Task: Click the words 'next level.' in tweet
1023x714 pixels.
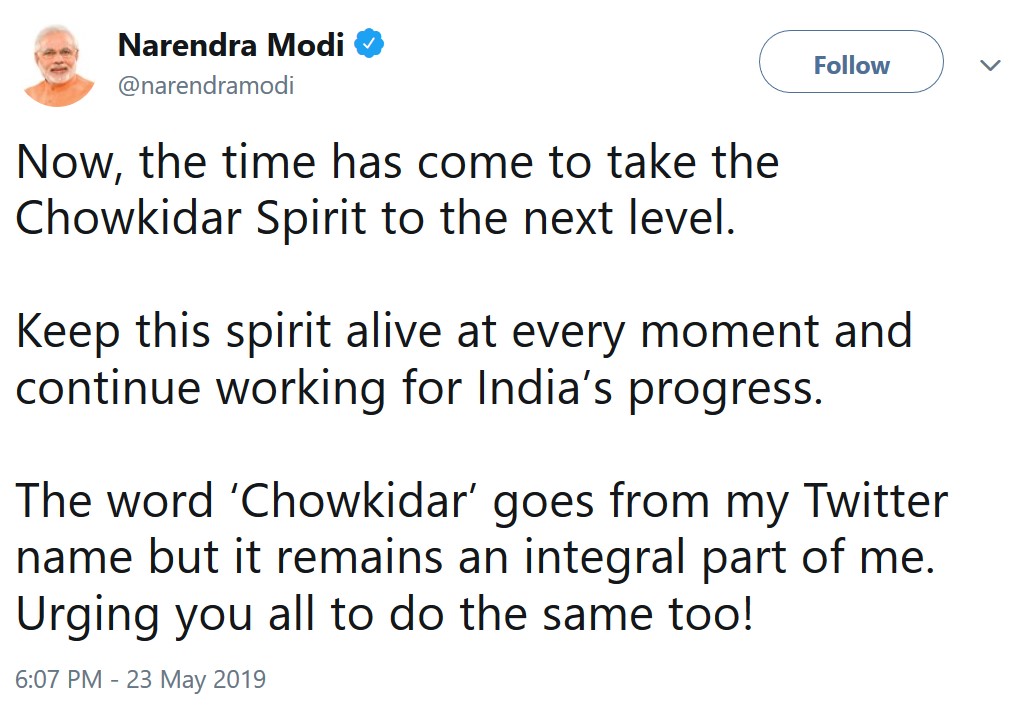Action: coord(629,217)
